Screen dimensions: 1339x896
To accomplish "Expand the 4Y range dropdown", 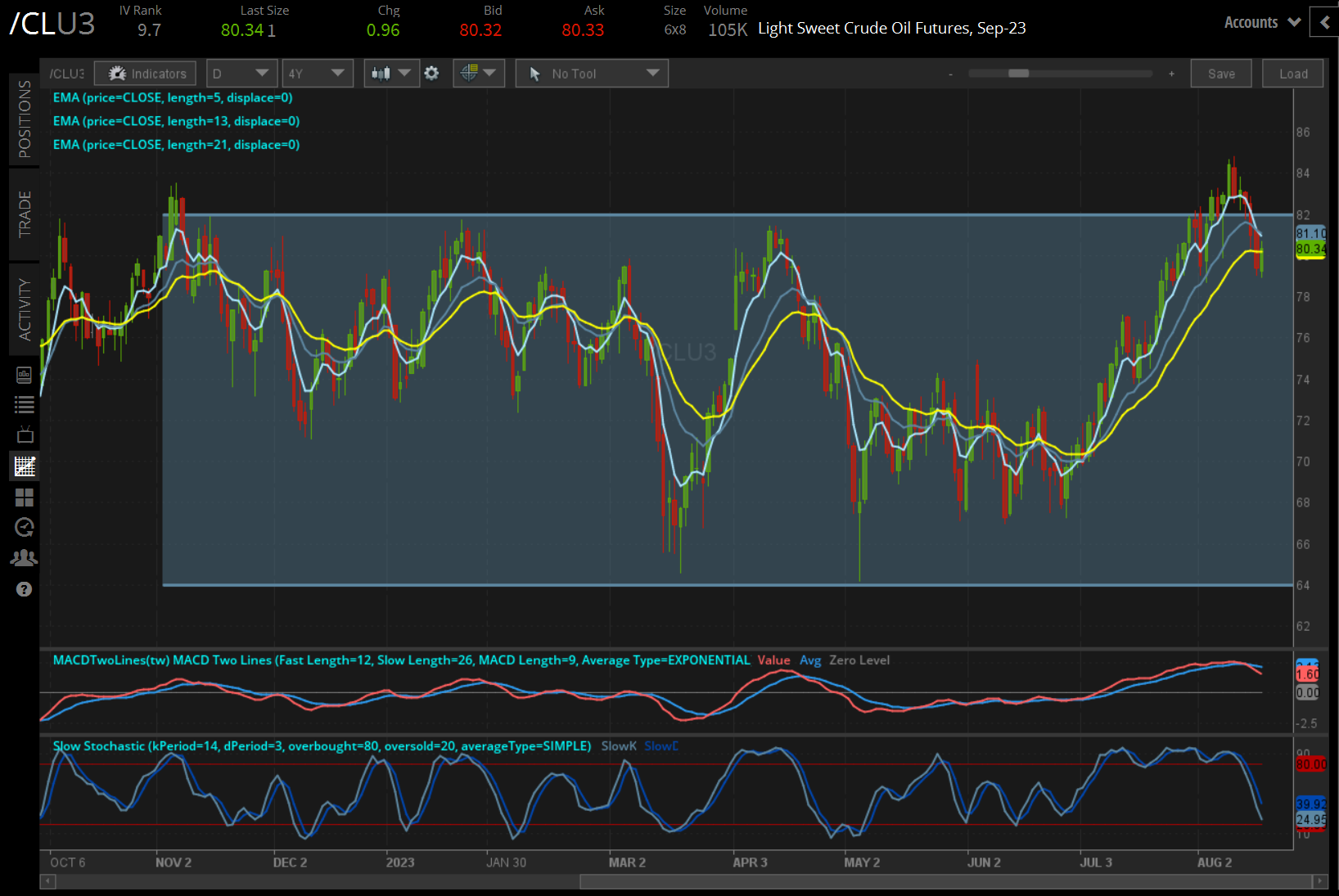I will click(x=318, y=73).
